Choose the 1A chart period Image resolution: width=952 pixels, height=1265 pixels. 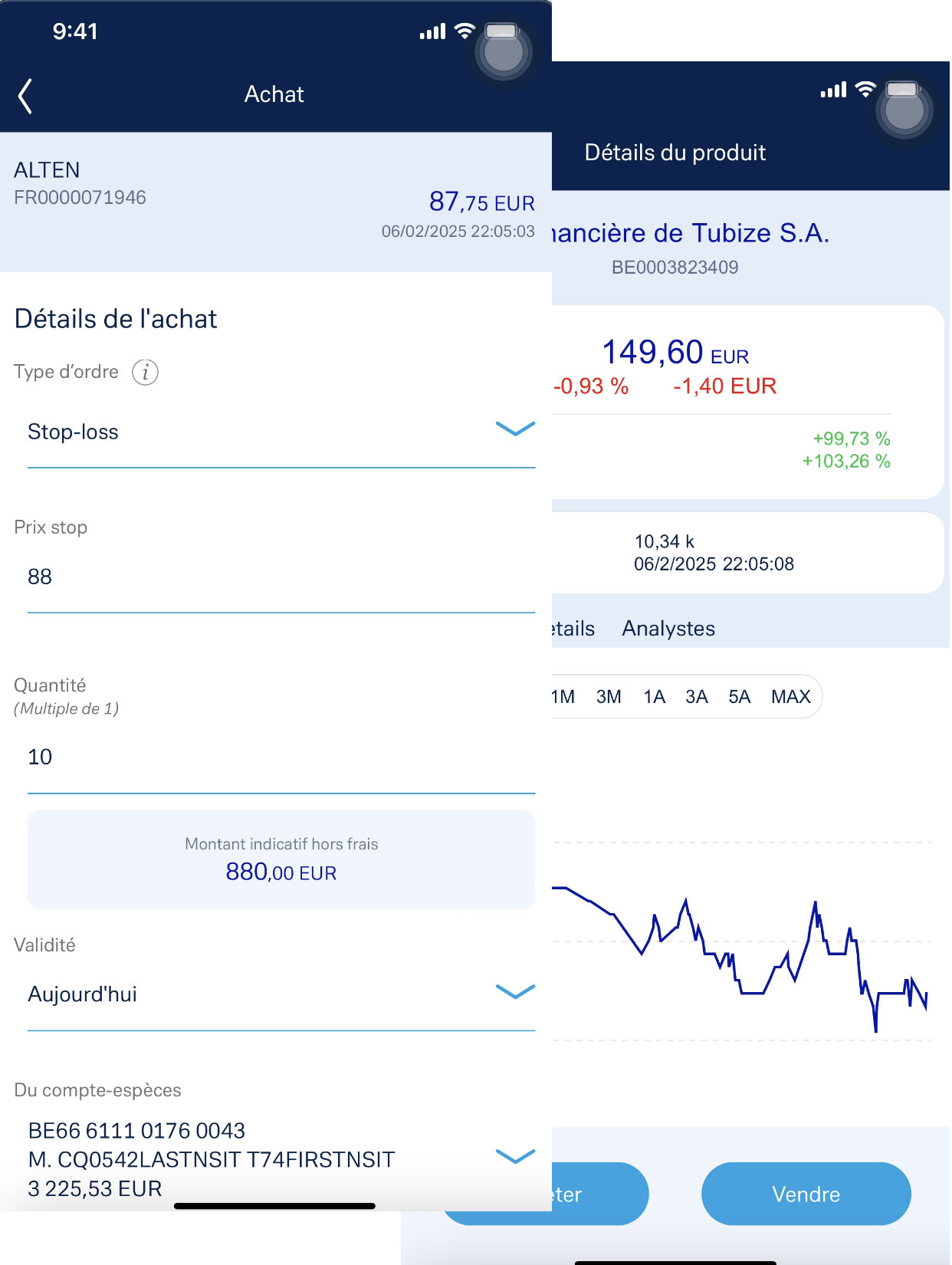654,697
